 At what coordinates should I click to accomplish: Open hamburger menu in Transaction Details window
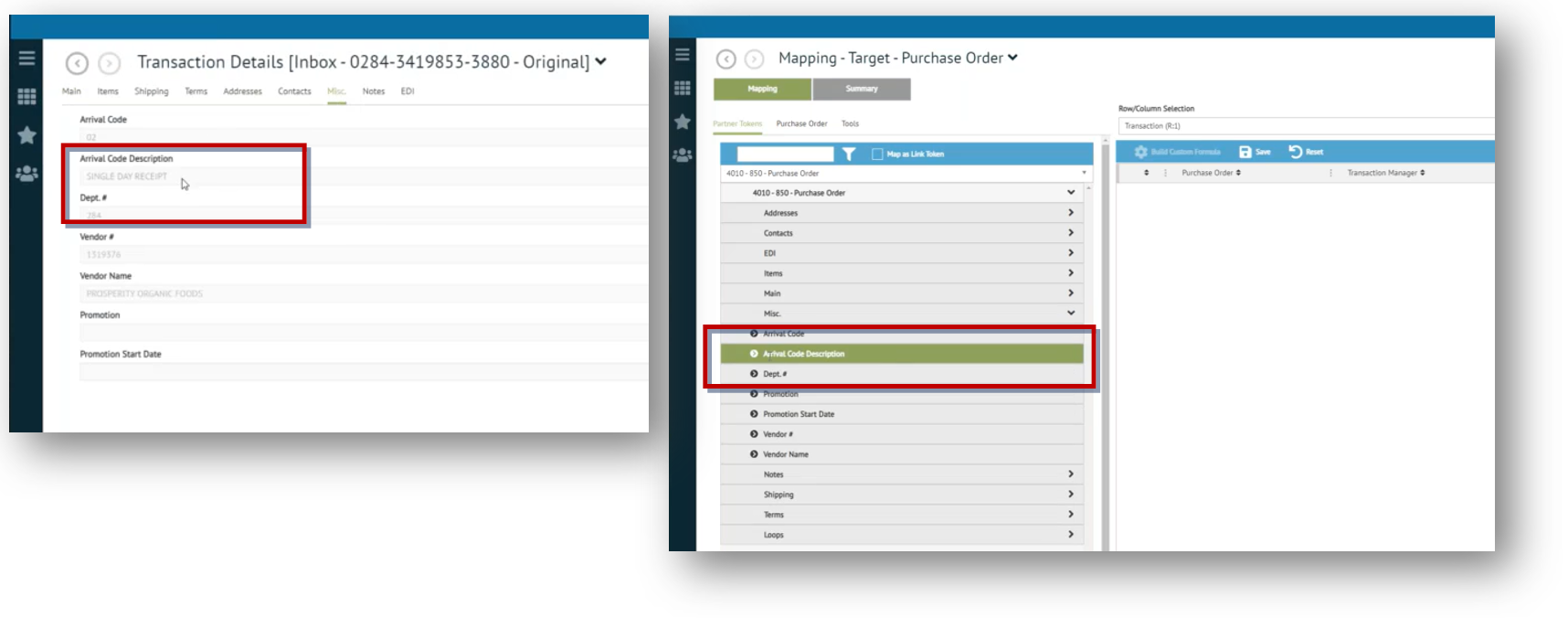coord(26,58)
